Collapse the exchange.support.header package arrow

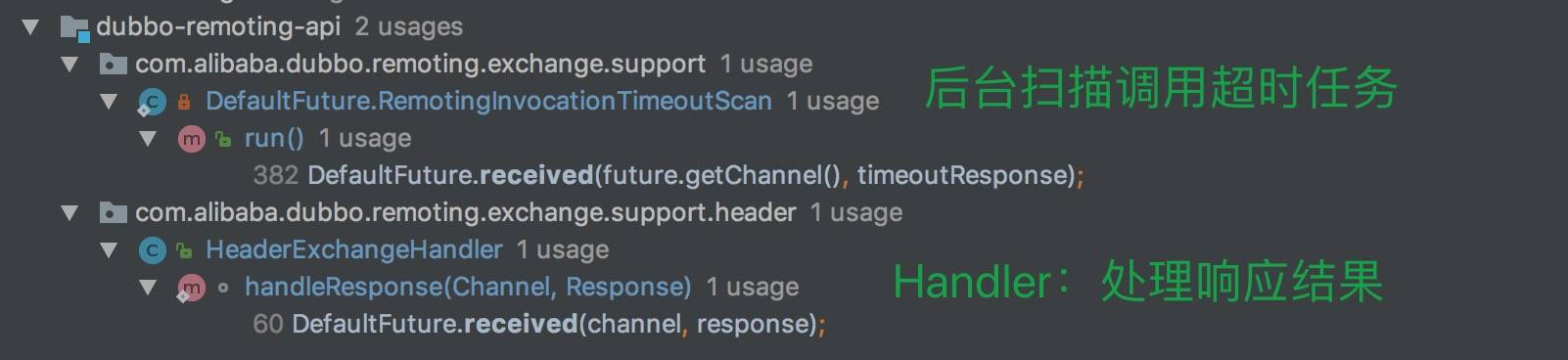[69, 212]
